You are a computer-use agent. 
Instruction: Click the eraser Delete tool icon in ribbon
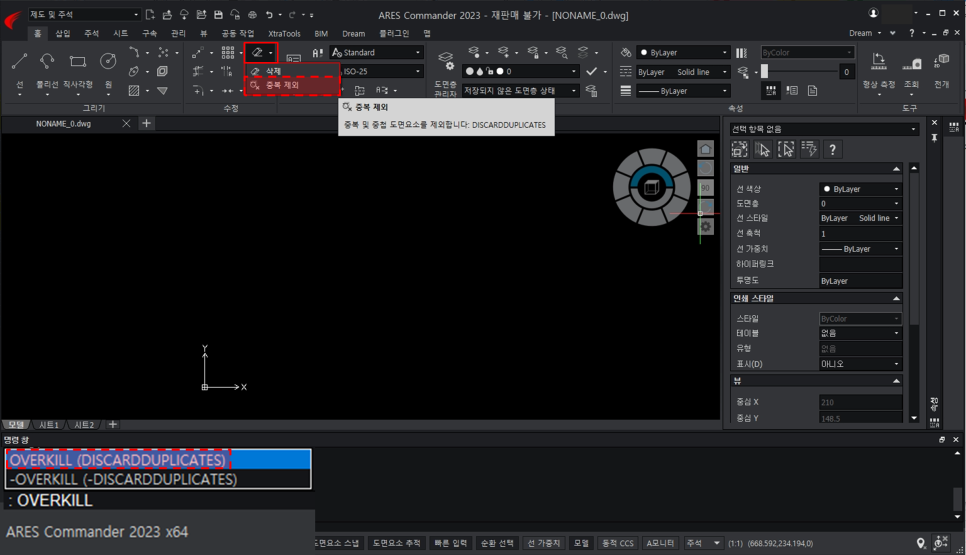click(258, 52)
